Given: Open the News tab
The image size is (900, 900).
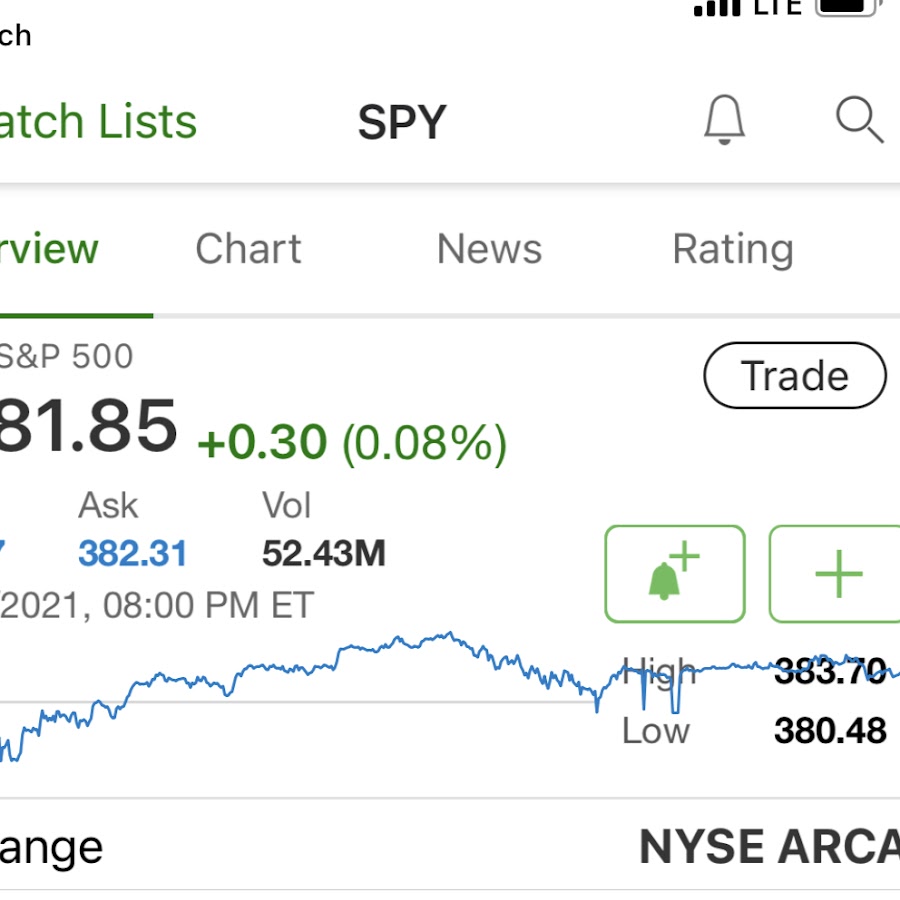Looking at the screenshot, I should [x=489, y=249].
